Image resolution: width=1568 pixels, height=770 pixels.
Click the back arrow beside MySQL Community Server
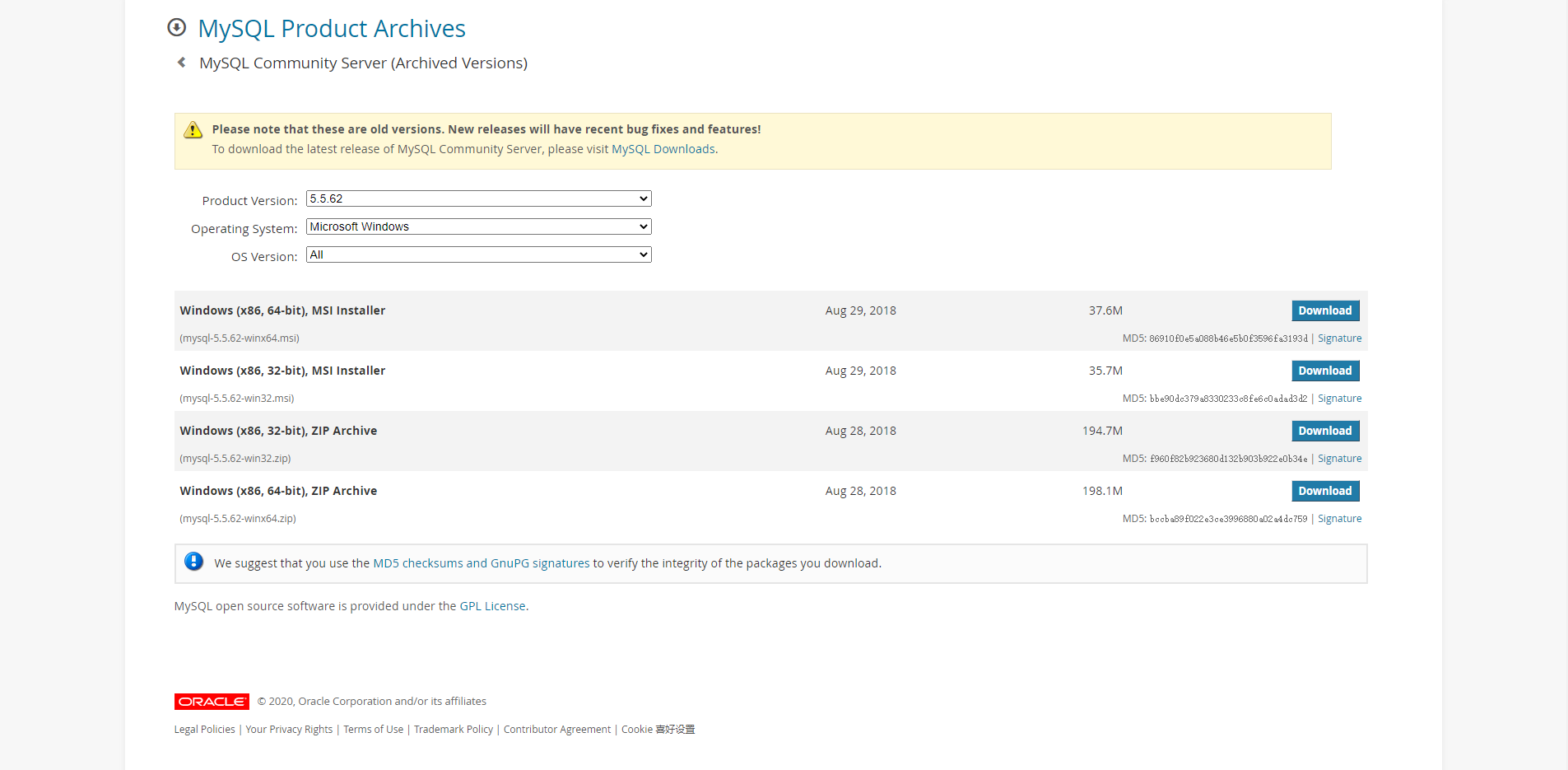coord(181,63)
